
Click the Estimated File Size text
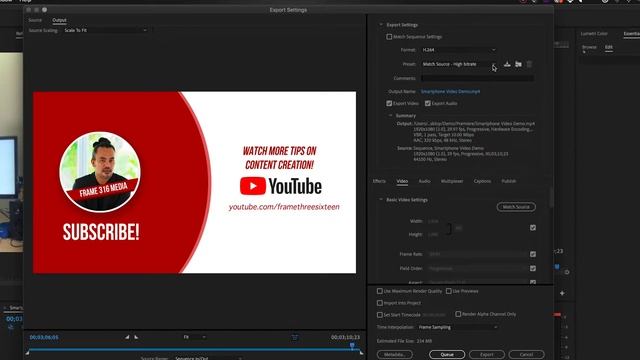404,341
